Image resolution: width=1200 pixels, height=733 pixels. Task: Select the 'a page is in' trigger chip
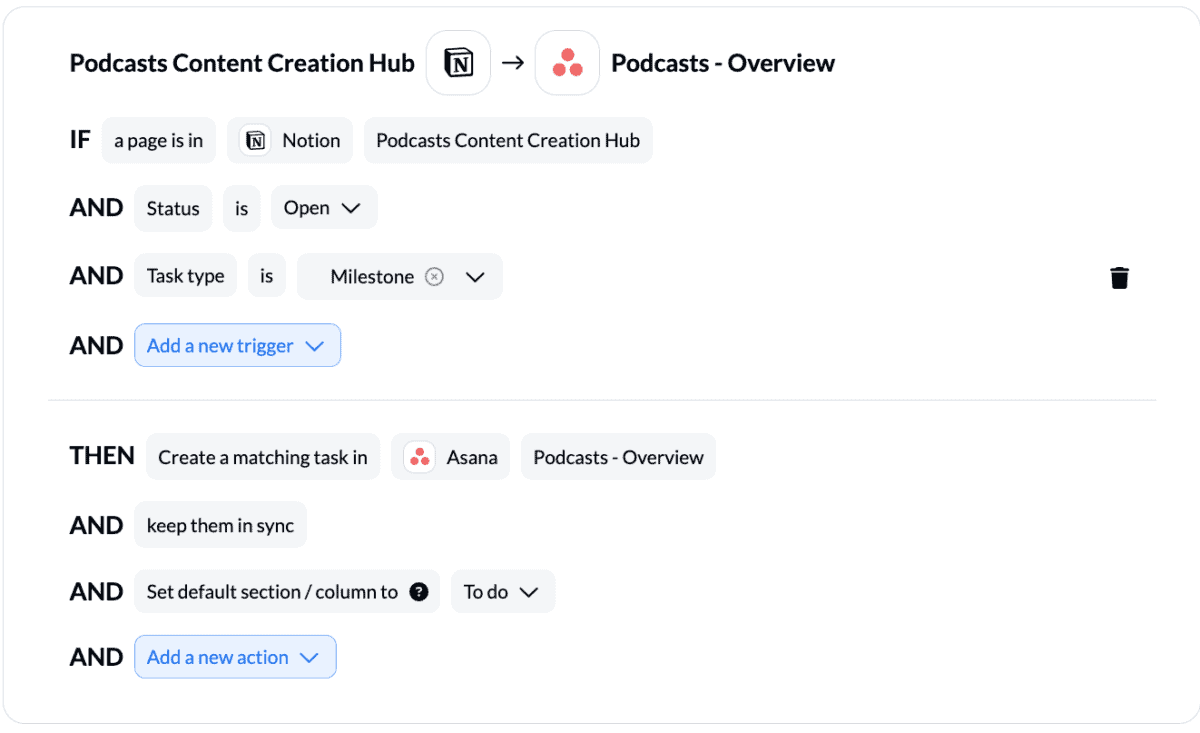tap(158, 140)
